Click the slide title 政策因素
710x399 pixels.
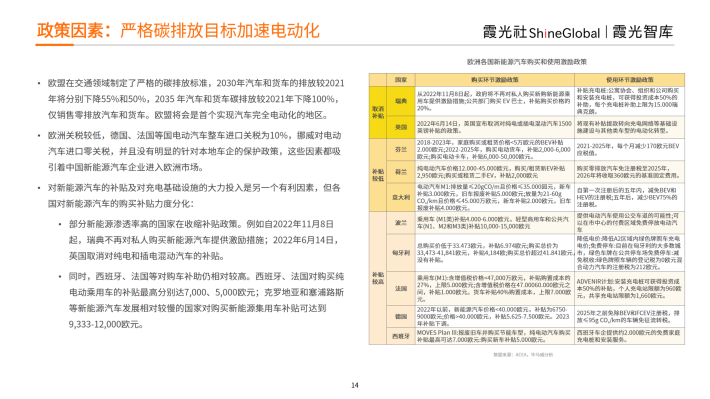tap(178, 30)
